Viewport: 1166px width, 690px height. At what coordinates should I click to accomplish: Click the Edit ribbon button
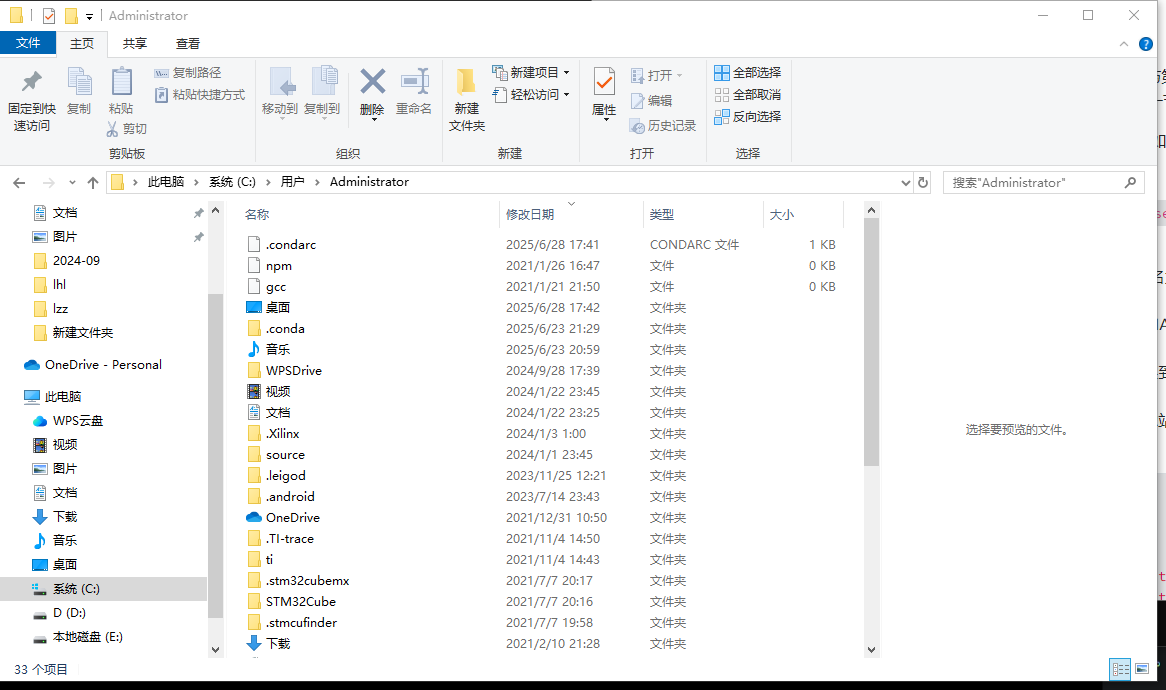[x=651, y=100]
